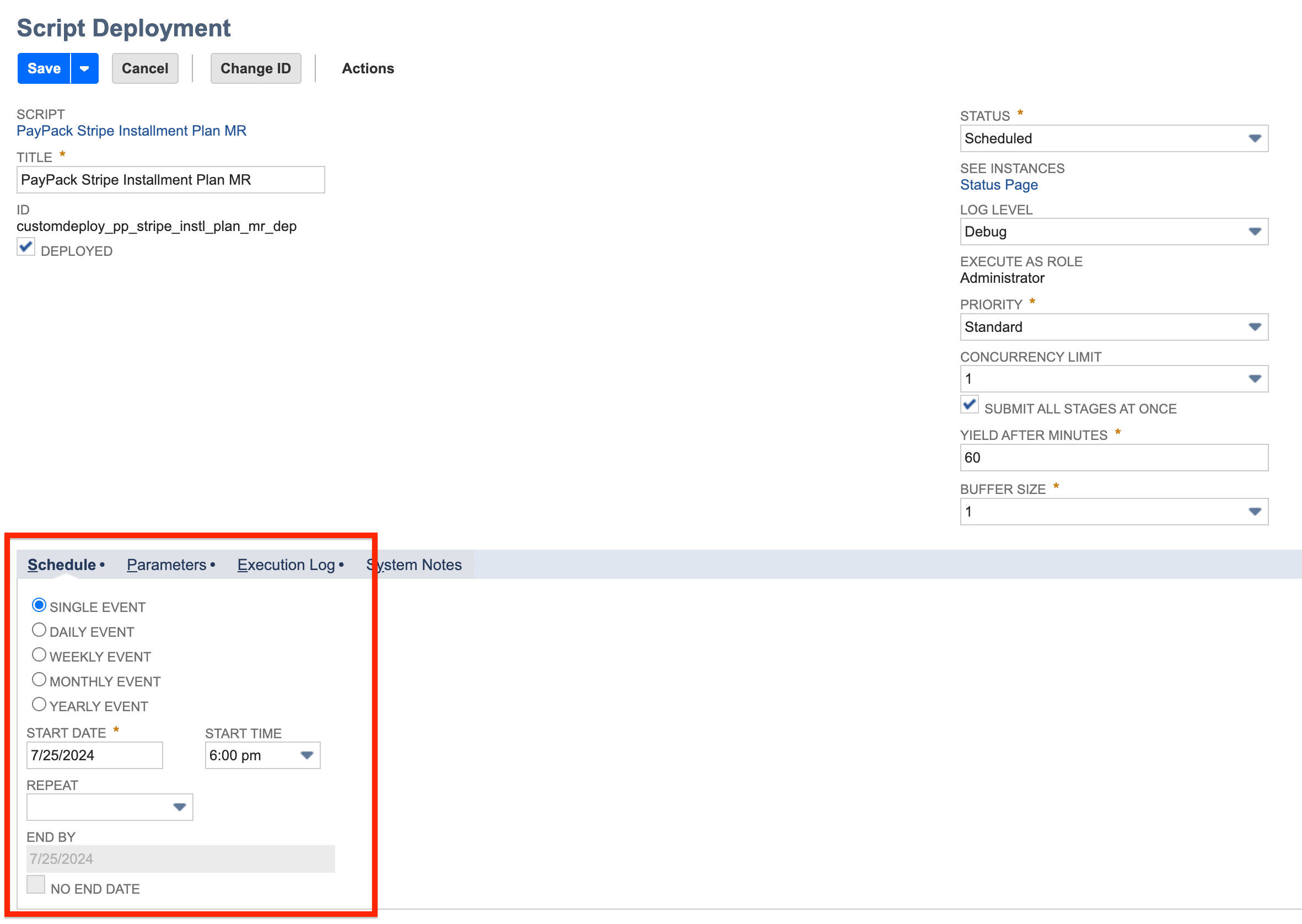
Task: Switch to the Execution Log tab
Action: pyautogui.click(x=286, y=565)
